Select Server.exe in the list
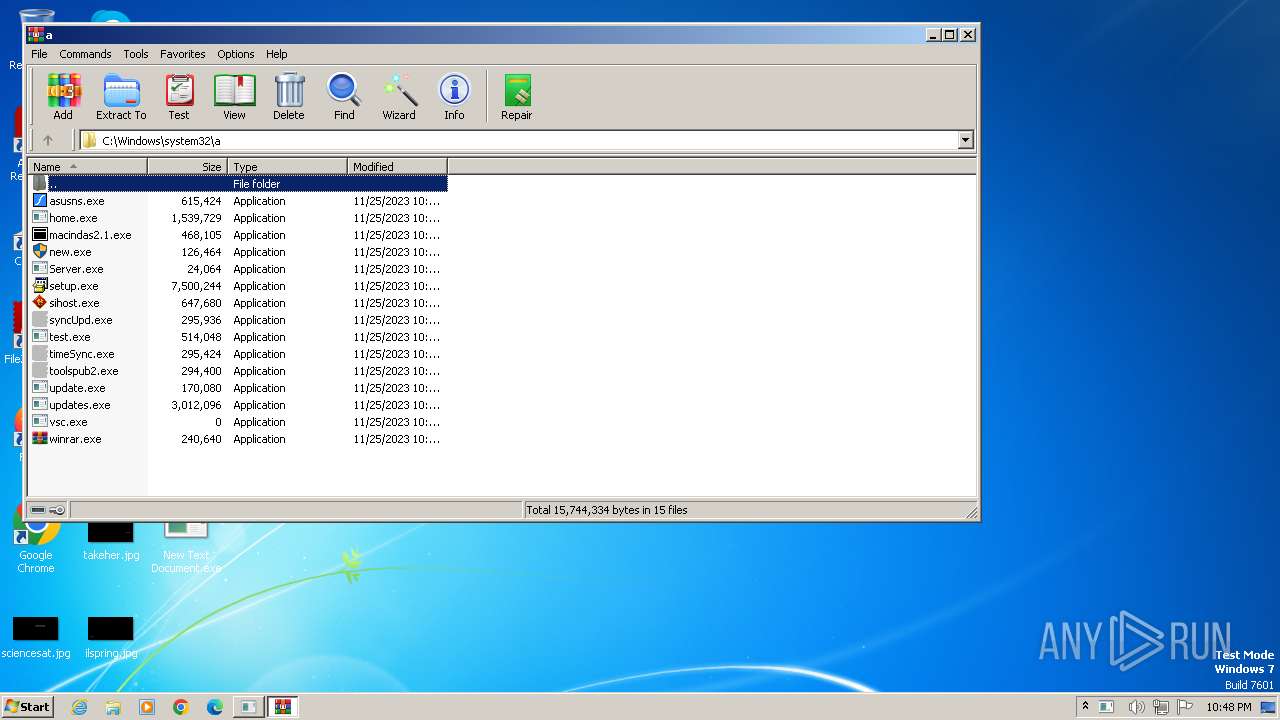 tap(76, 269)
